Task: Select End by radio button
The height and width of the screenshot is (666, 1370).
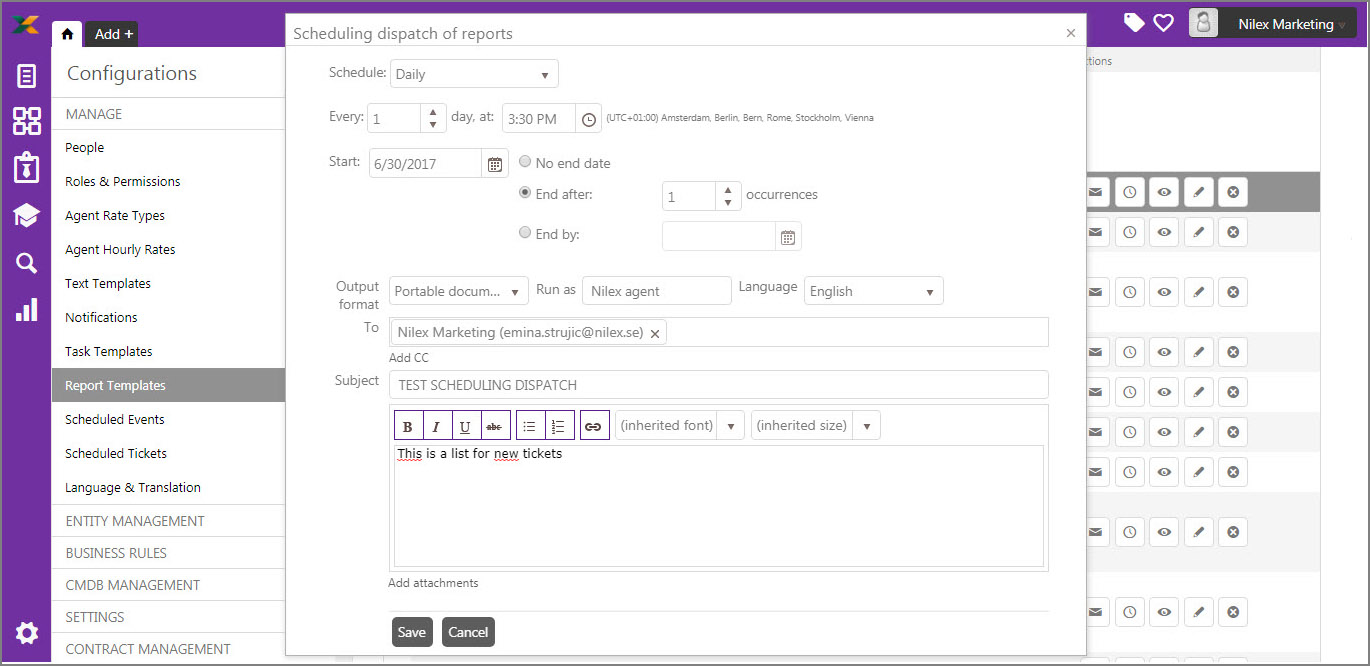Action: point(525,233)
